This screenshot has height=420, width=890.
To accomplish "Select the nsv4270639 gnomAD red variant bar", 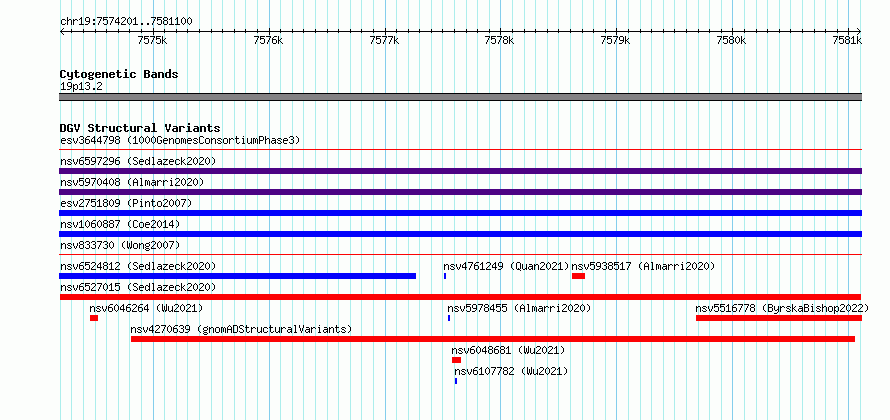I will [x=493, y=339].
